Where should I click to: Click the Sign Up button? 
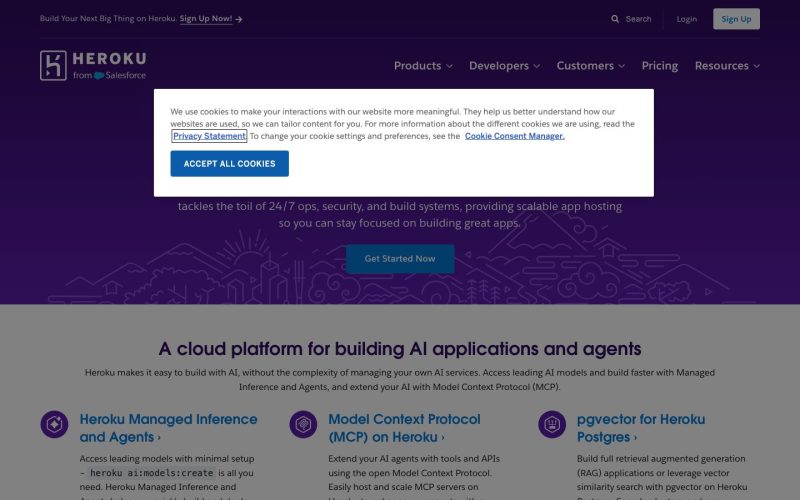pos(736,19)
